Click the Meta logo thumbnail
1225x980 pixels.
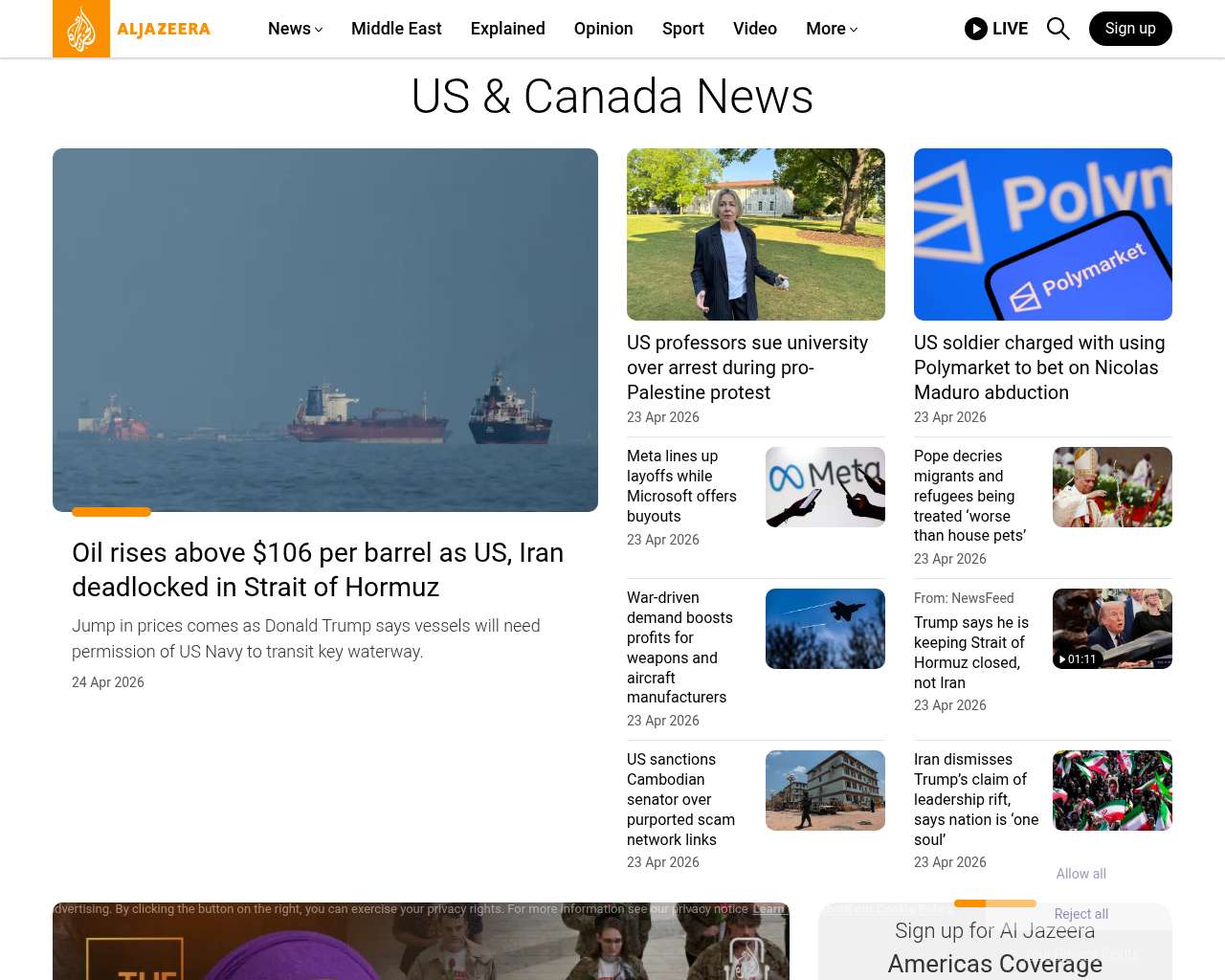pos(825,487)
